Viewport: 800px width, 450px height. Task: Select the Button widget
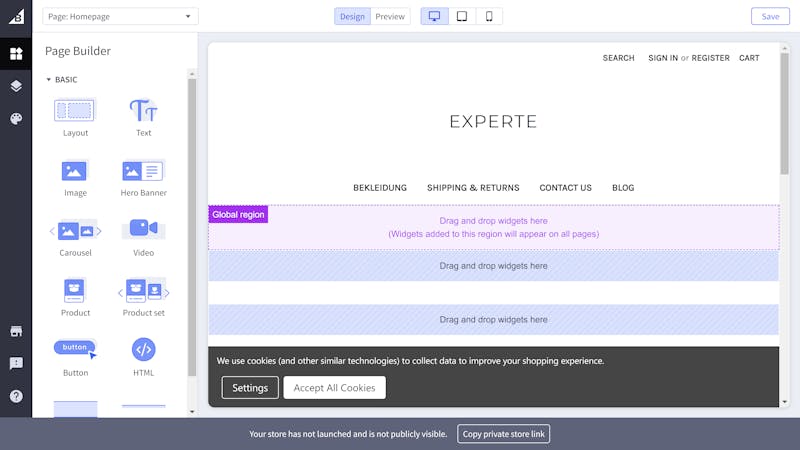tap(75, 358)
